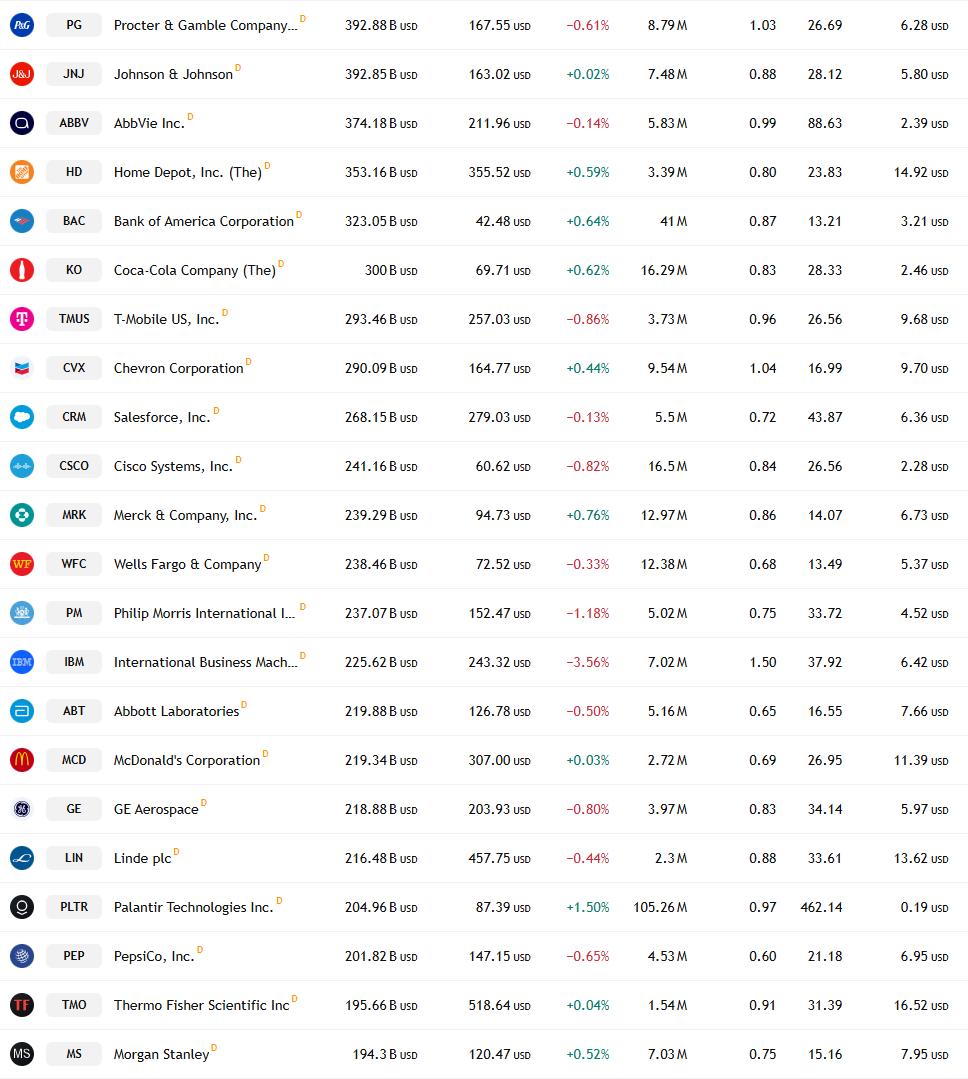Click Thermo Fisher's 518.64 USD price
968x1079 pixels.
499,1005
